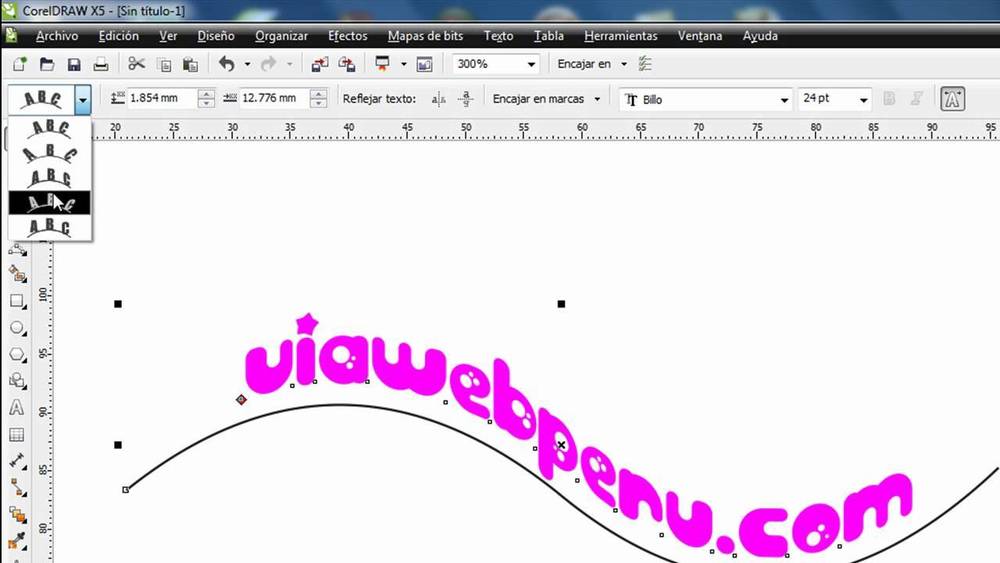Cut the selection with the scissors icon
Screen dimensions: 1000x563
(136, 64)
